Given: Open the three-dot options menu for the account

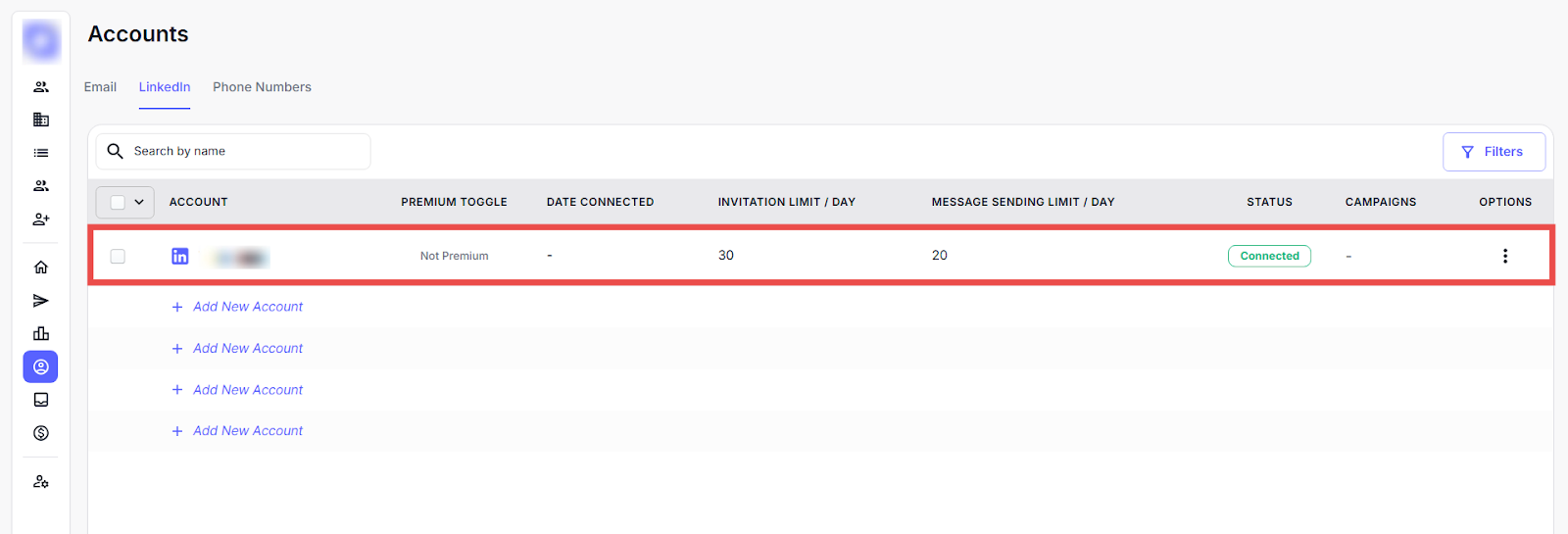Looking at the screenshot, I should 1505,256.
